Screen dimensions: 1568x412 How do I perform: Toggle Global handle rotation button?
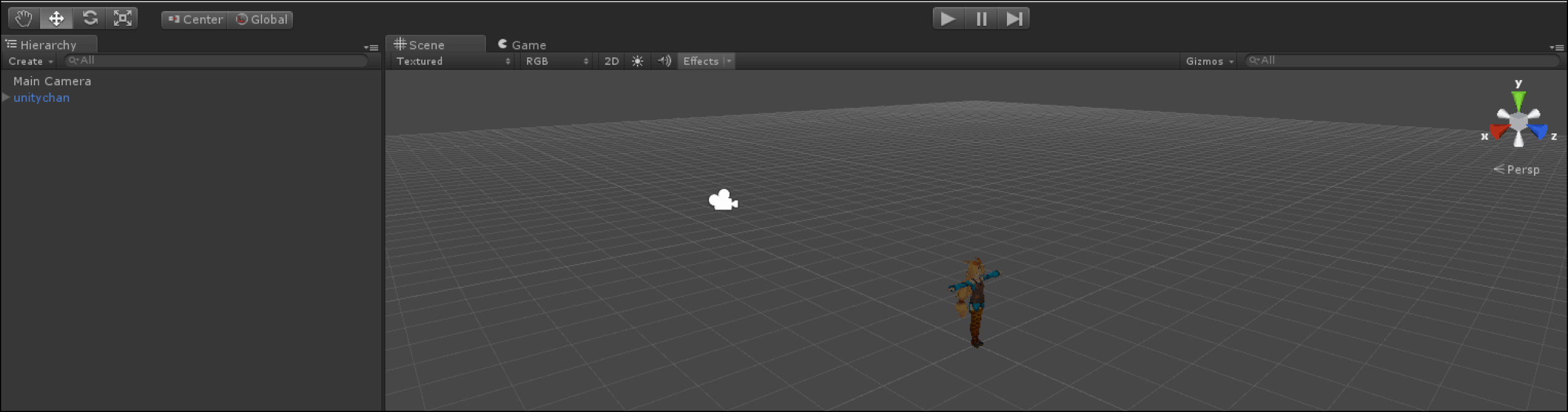click(x=261, y=19)
